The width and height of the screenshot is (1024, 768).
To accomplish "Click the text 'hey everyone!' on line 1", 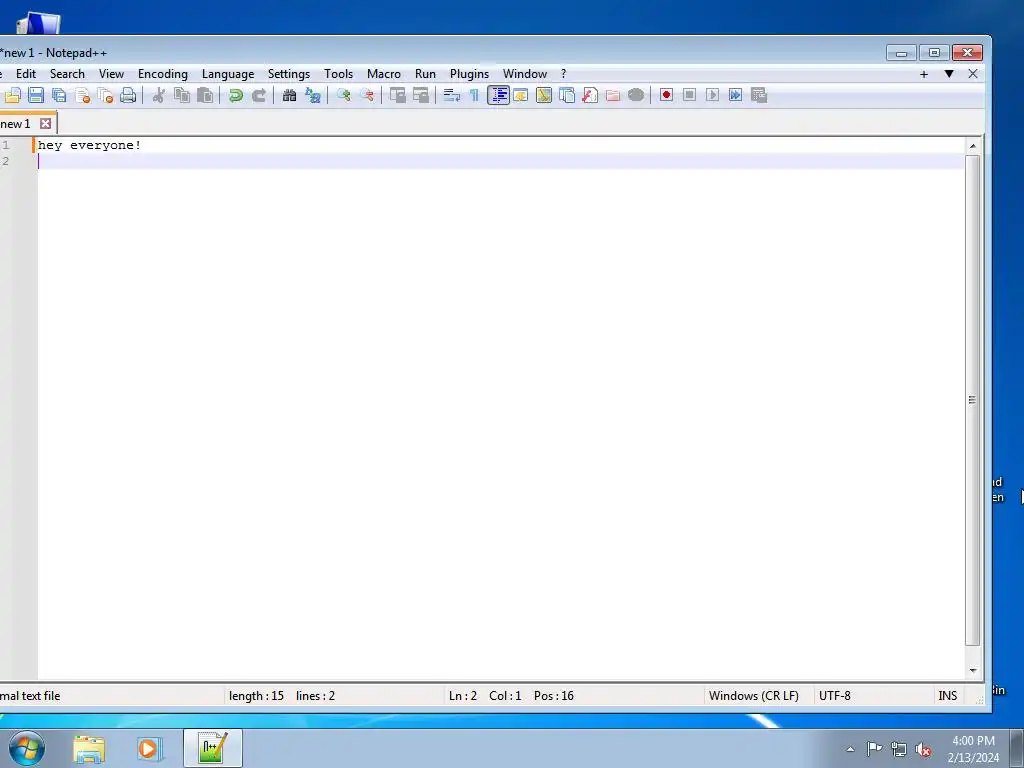I will (89, 145).
